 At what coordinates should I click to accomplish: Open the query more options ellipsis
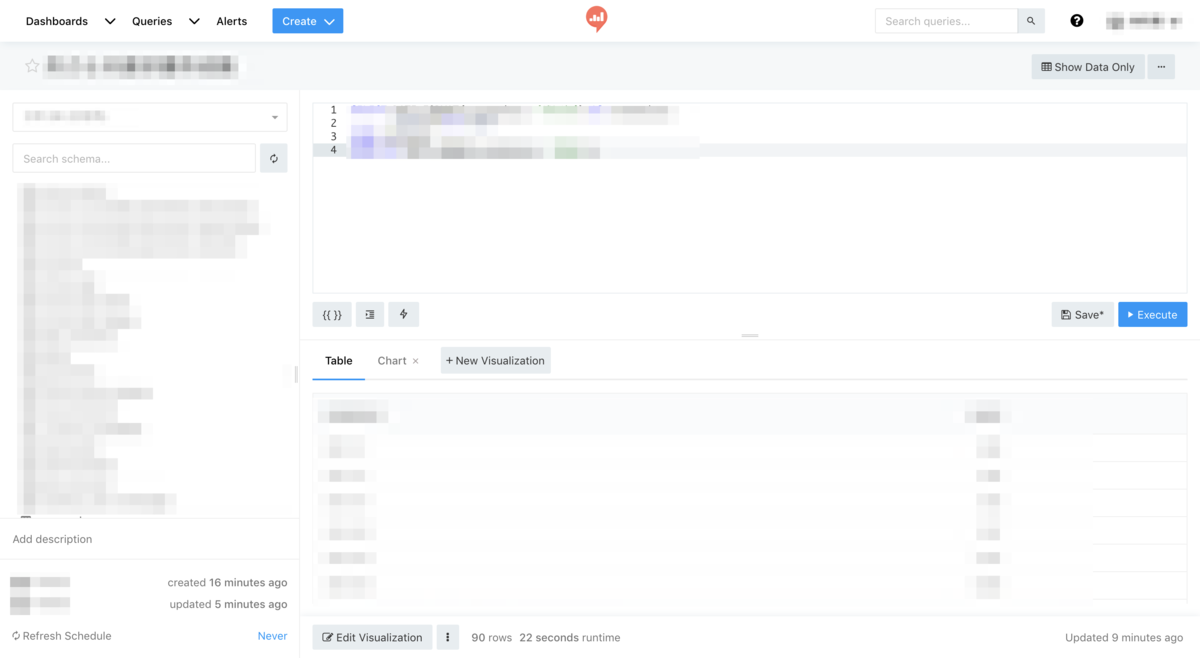coord(1161,67)
